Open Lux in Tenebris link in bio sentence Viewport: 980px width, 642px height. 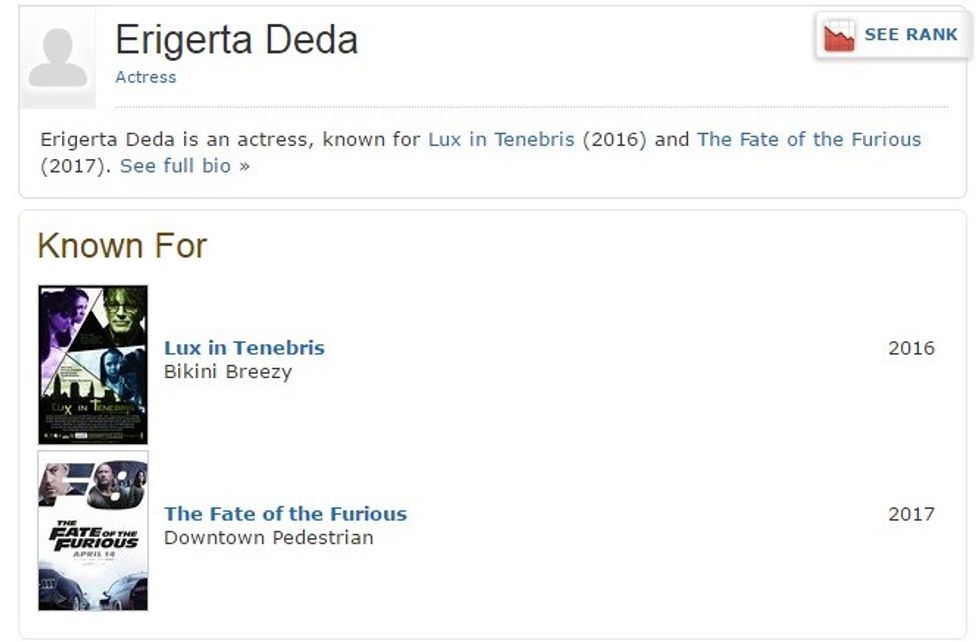point(501,139)
